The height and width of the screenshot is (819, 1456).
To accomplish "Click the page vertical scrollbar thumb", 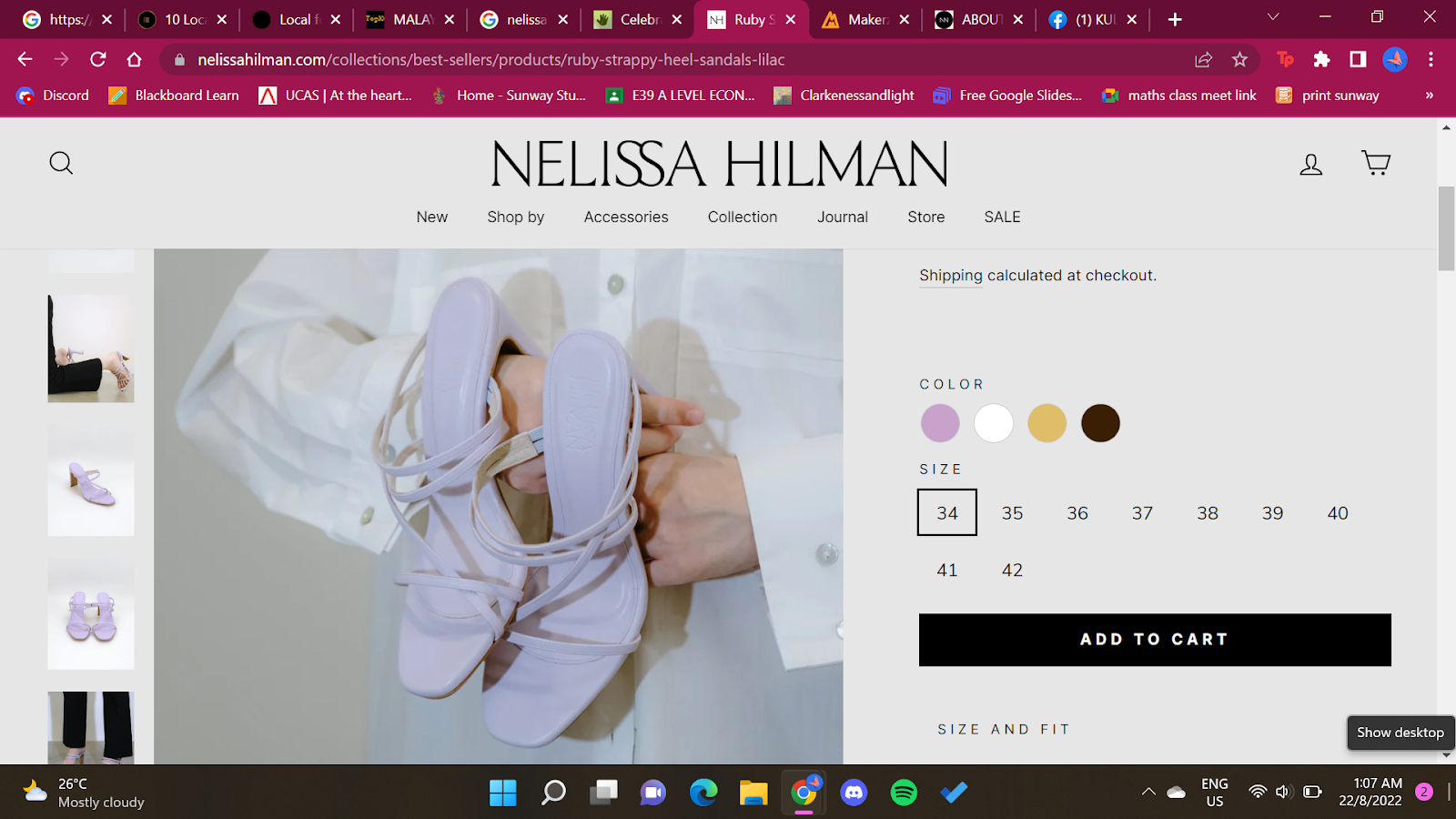I will tap(1446, 228).
